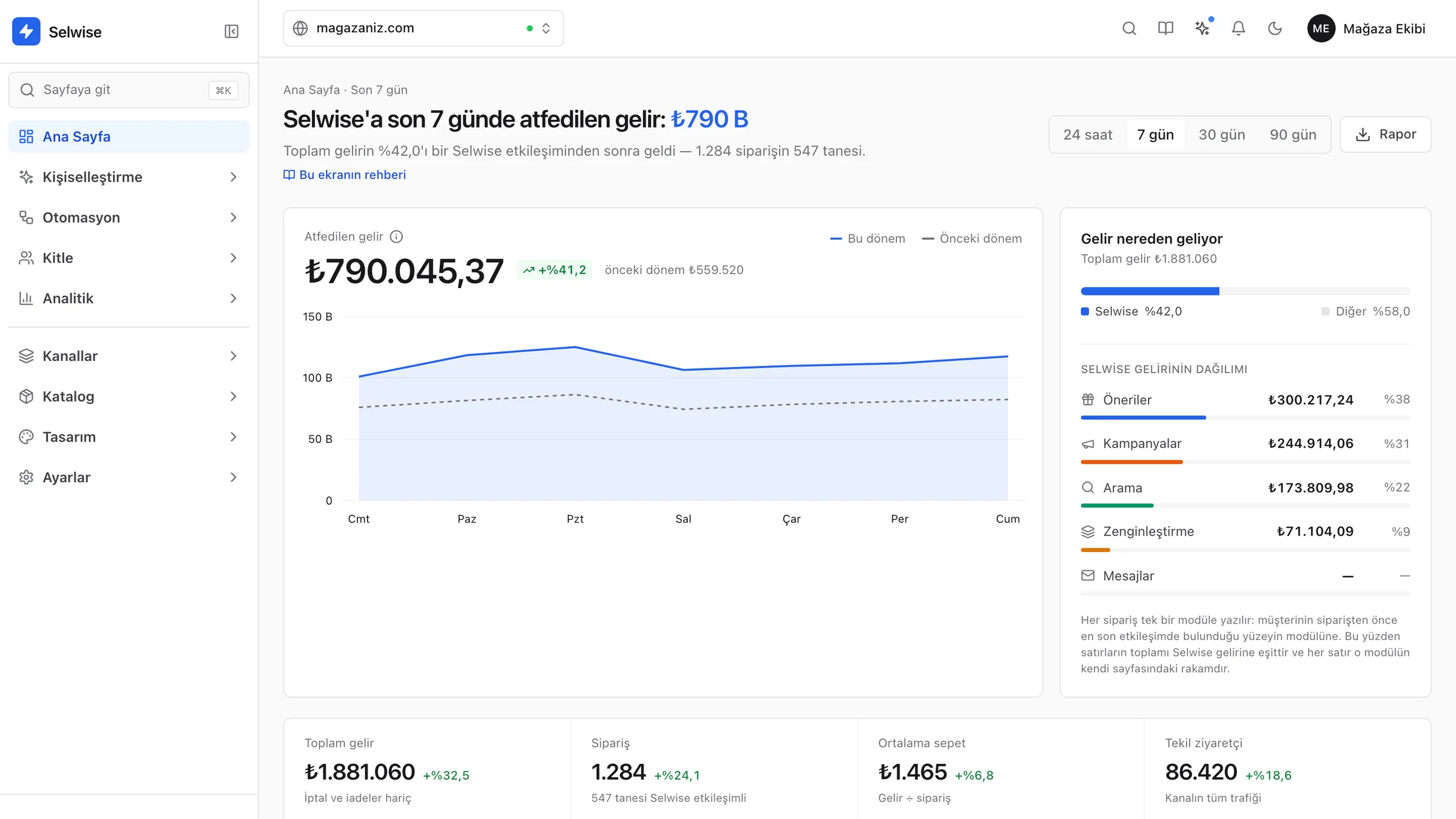Go to Ana Sayfa in the sidebar
Image resolution: width=1456 pixels, height=819 pixels.
[129, 136]
